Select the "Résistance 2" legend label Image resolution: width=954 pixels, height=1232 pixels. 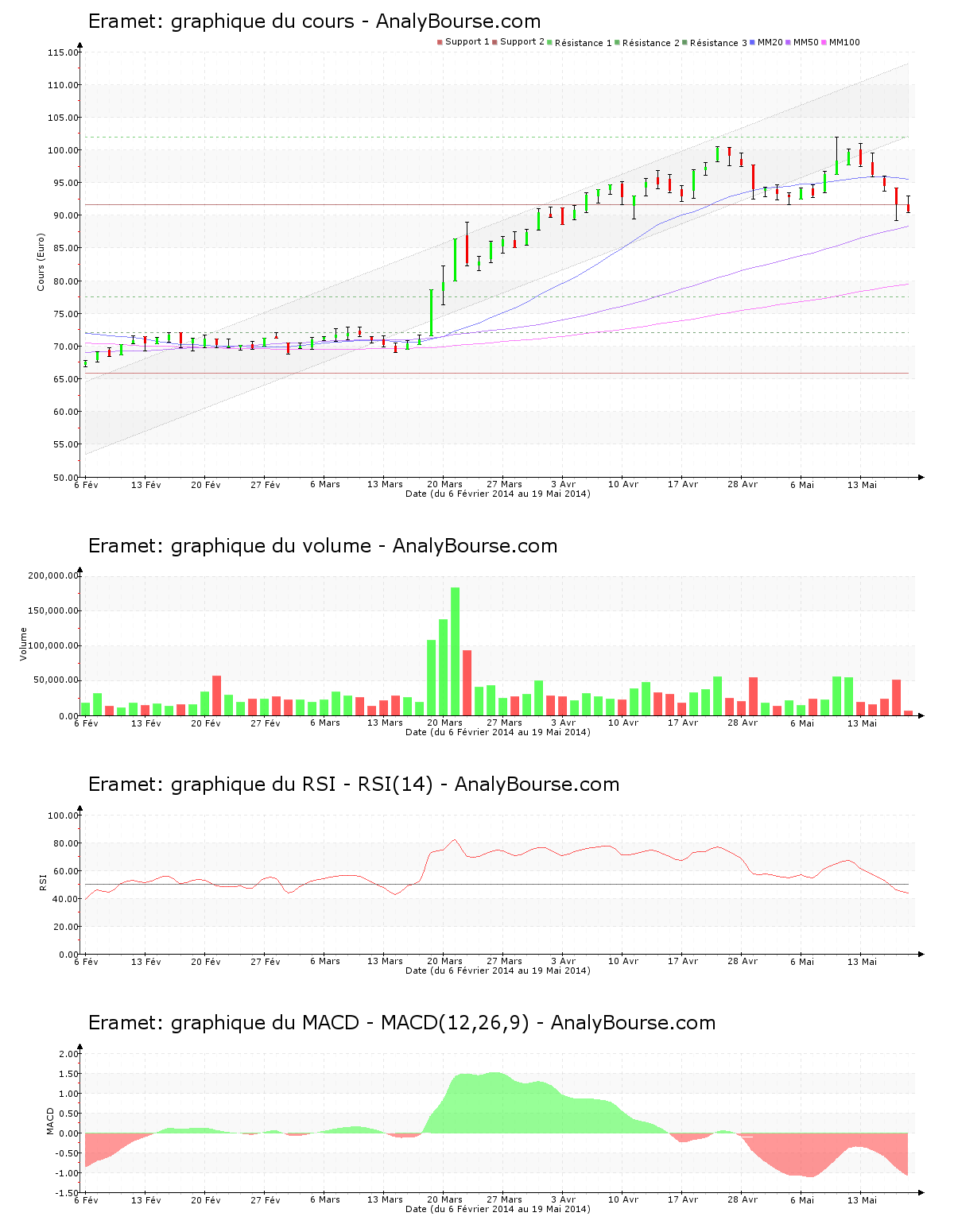coord(651,43)
